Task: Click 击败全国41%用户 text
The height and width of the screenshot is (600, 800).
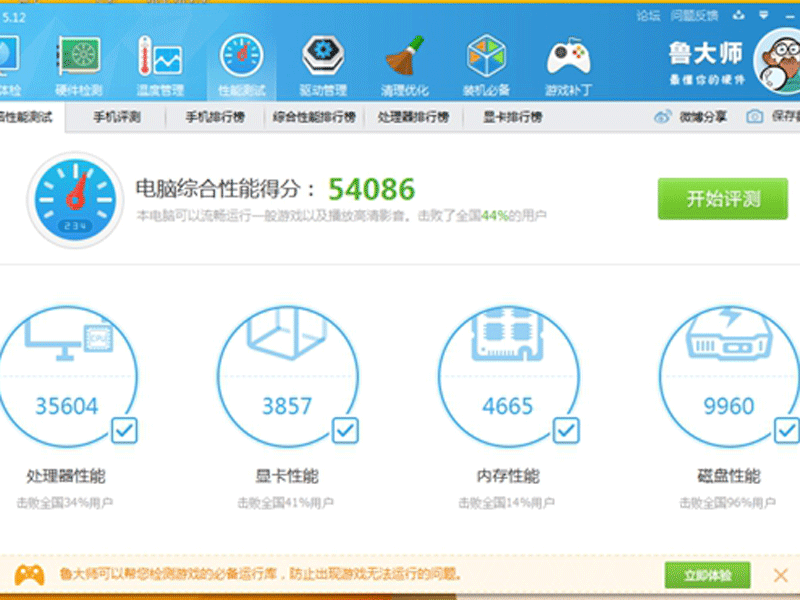Action: point(286,503)
